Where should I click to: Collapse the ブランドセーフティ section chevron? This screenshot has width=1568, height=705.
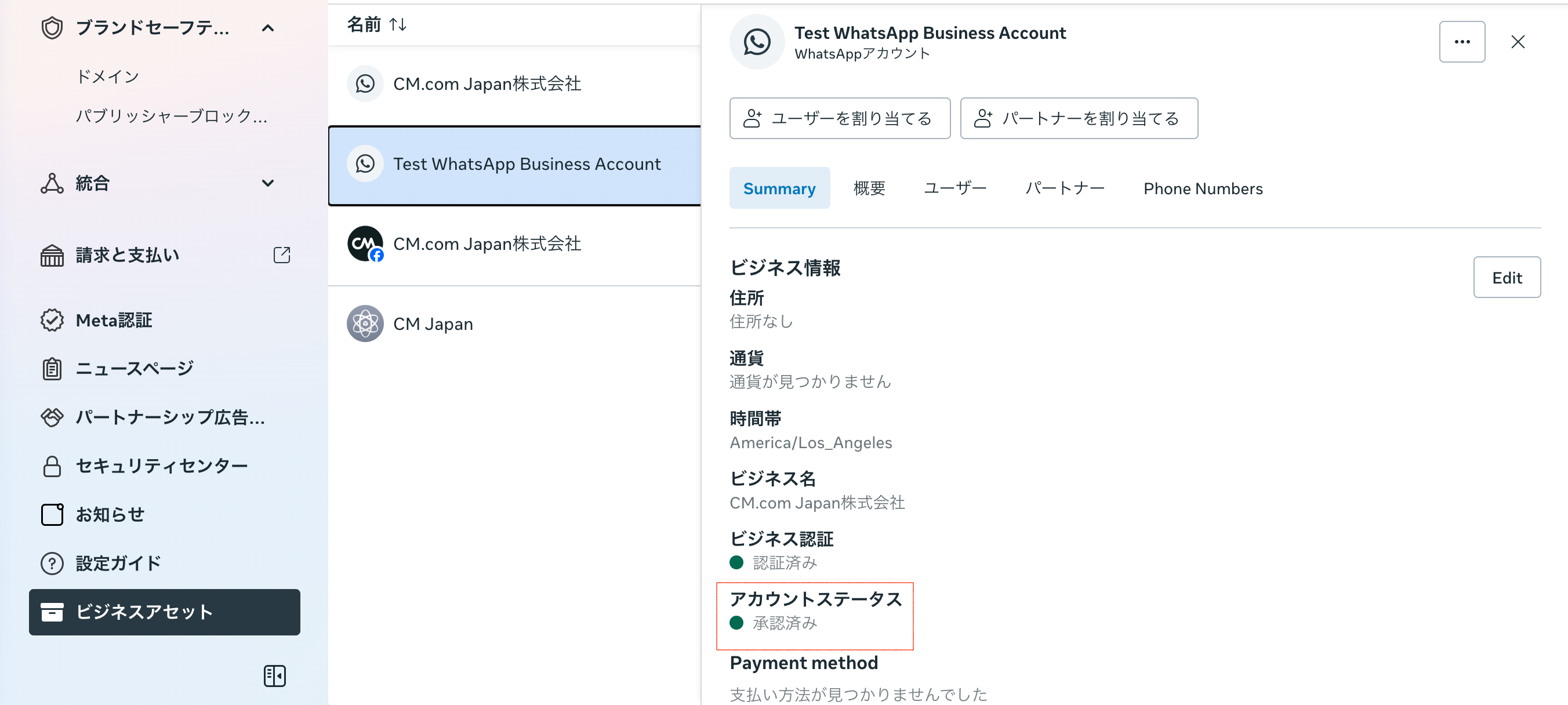(268, 28)
